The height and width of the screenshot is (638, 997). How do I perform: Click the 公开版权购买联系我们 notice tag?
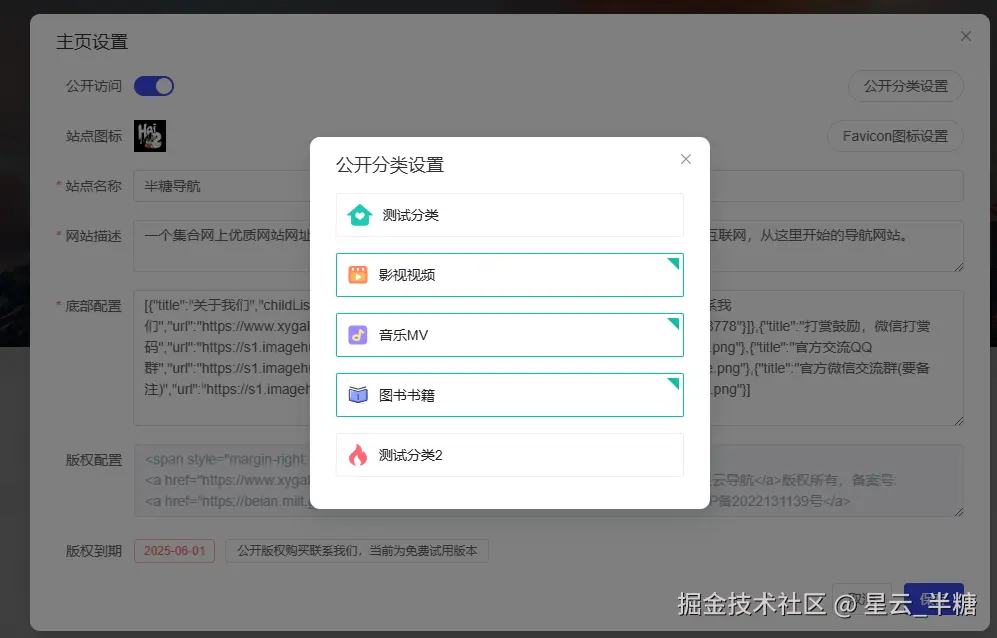click(x=357, y=551)
